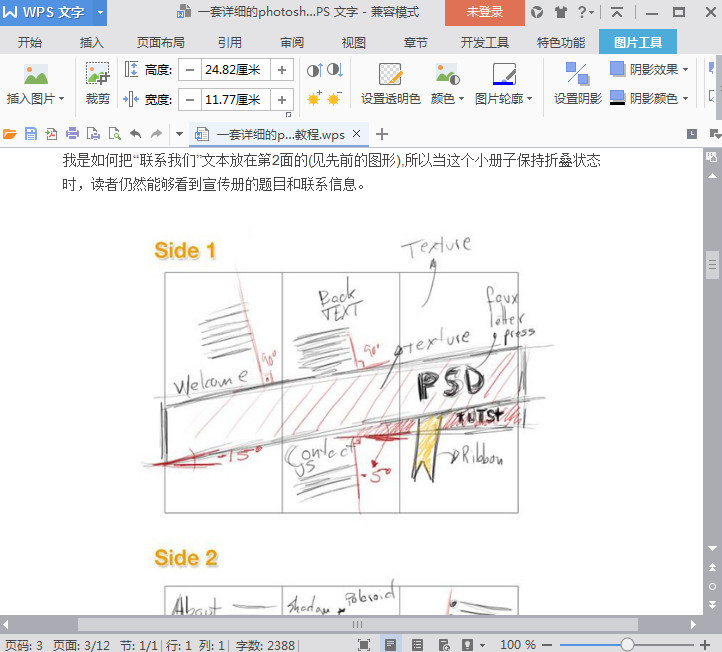Increase the width (宽度) with the plus button
The image size is (722, 652).
click(x=282, y=99)
